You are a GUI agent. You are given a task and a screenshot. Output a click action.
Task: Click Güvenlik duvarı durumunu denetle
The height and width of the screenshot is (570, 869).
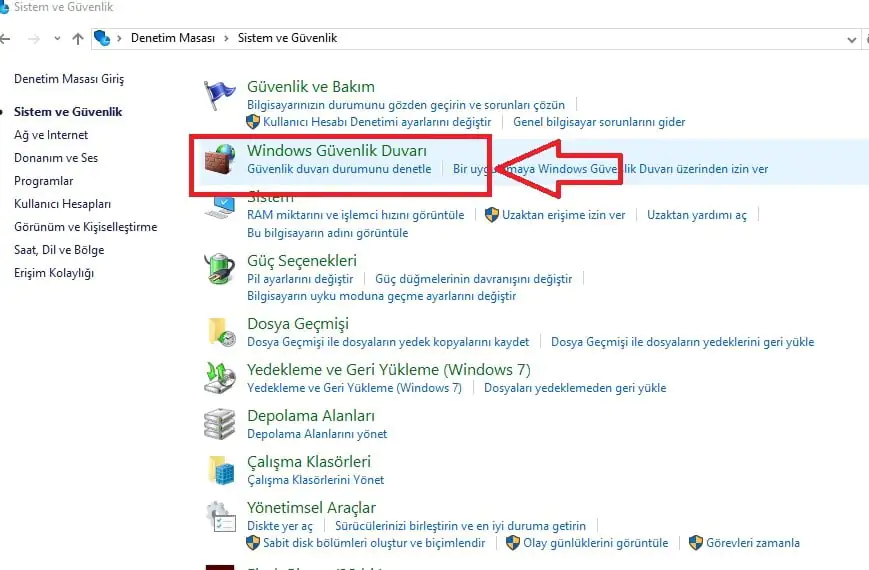[x=339, y=169]
